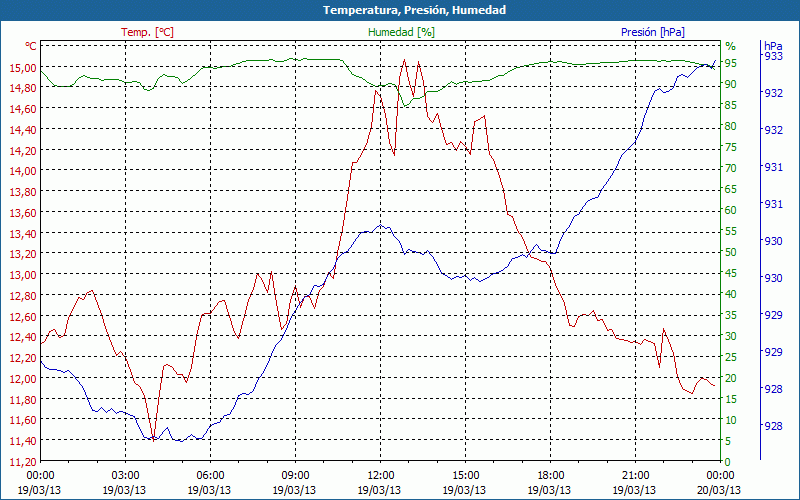This screenshot has height=500, width=800.
Task: Click the 11,40 temperature axis value
Action: coord(23,441)
